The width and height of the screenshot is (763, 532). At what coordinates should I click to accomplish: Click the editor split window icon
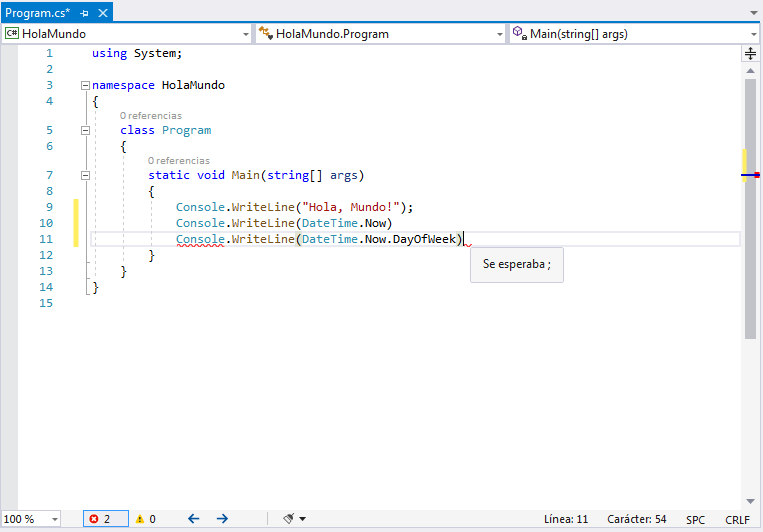(x=750, y=53)
